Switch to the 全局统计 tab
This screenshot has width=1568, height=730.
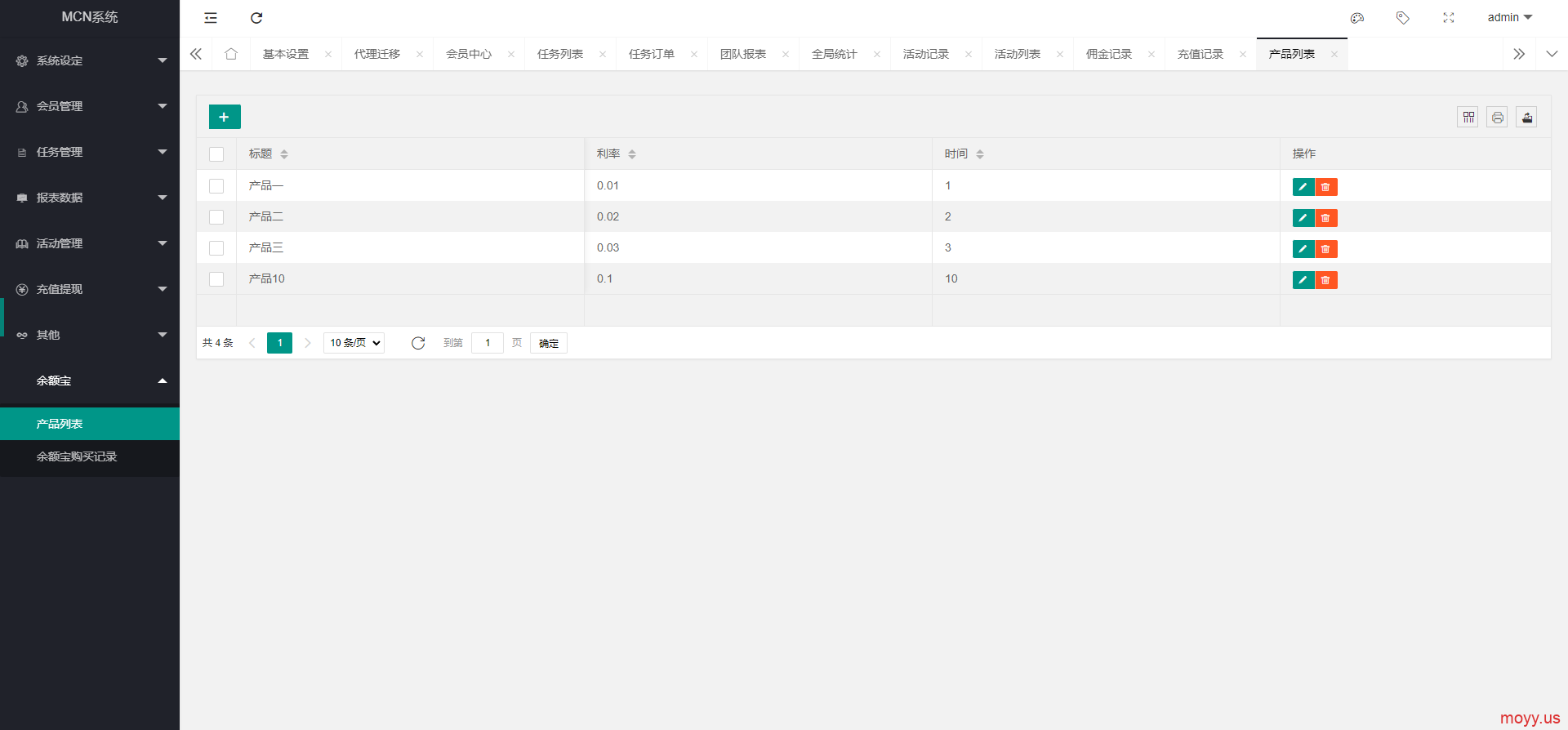(835, 54)
